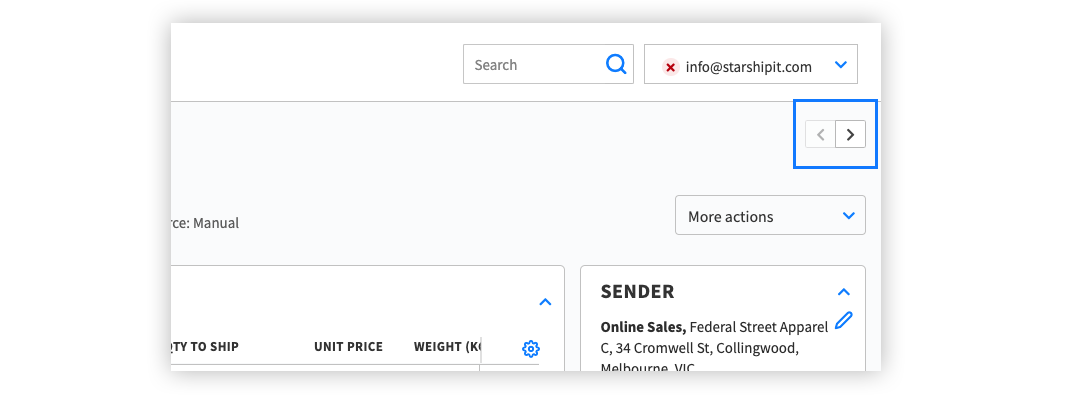Viewport: 1069px width, 398px height.
Task: Click the red x status icon beside the email
Action: pos(671,67)
